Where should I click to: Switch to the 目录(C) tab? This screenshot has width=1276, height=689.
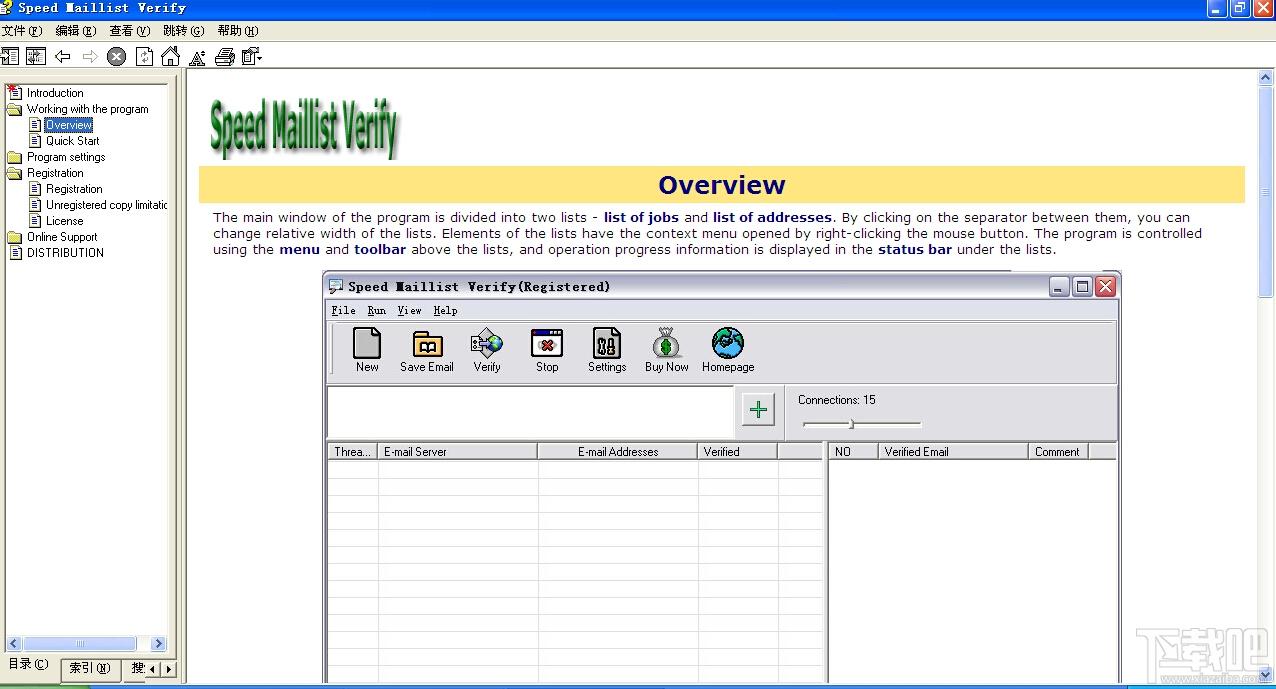[x=28, y=665]
